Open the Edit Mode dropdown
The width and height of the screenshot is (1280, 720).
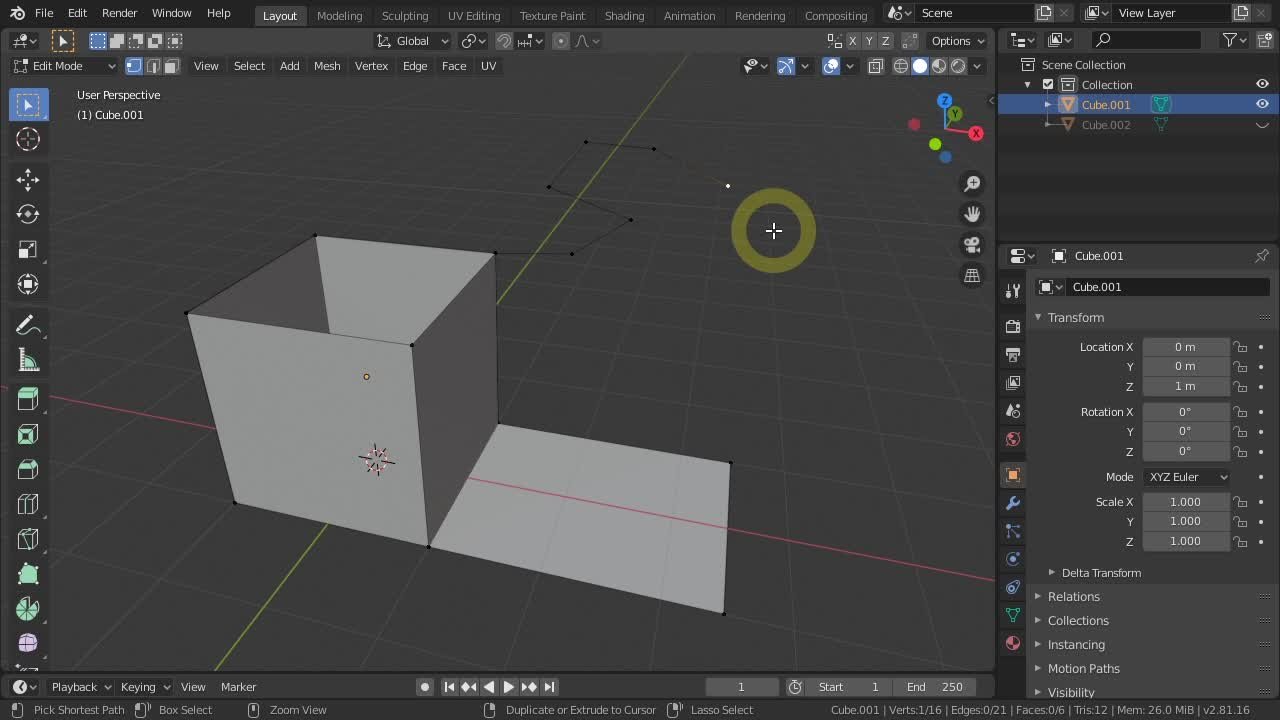coord(64,66)
